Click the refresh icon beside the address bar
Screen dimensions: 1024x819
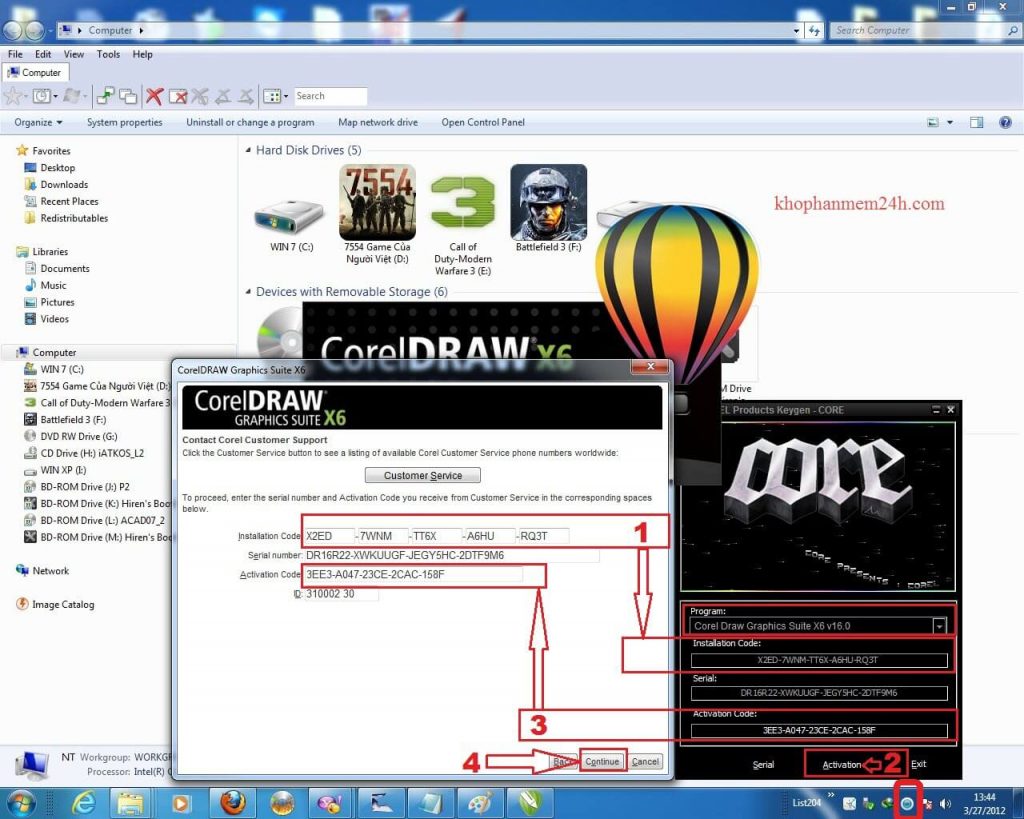point(815,31)
